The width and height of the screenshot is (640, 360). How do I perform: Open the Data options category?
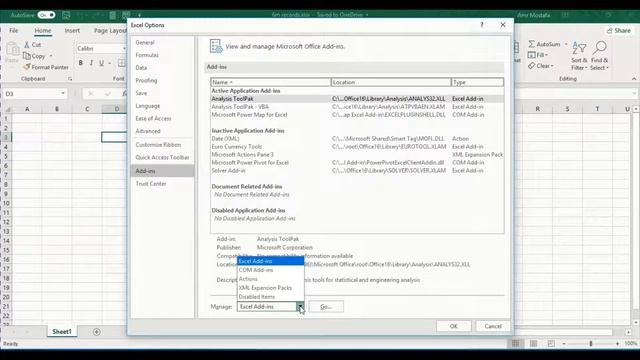(x=162, y=68)
